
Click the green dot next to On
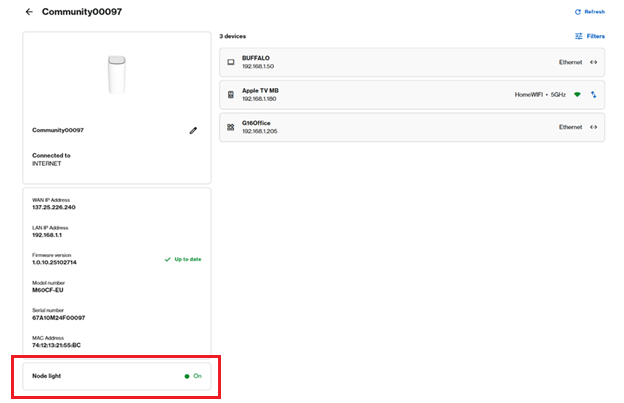coord(187,376)
